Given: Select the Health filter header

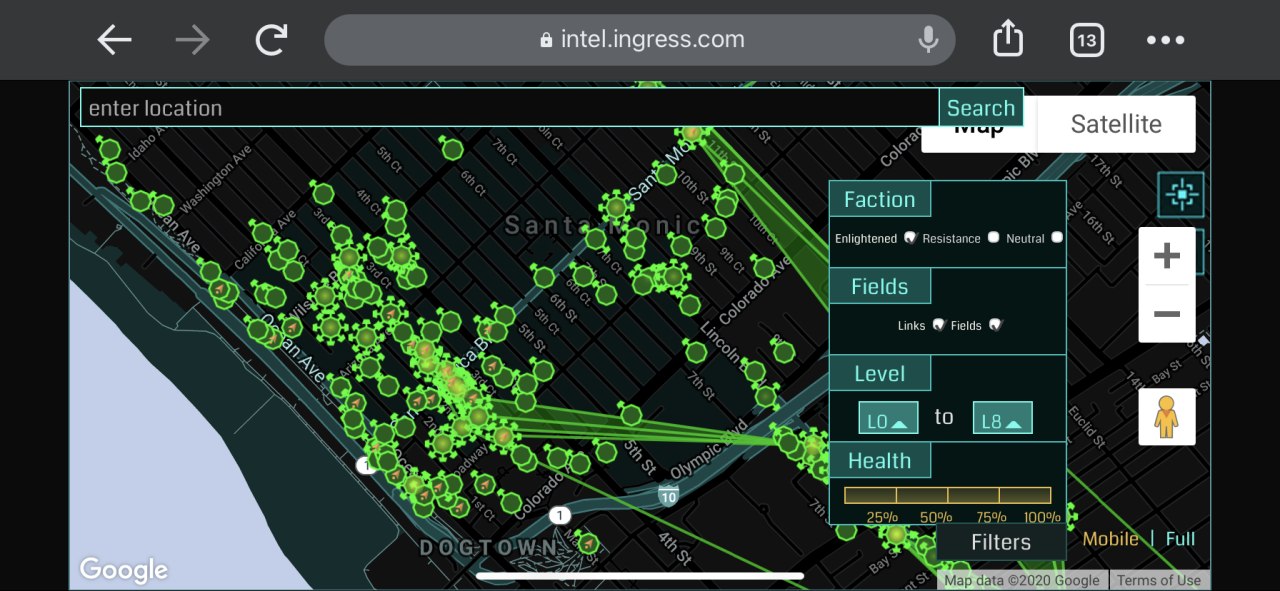Looking at the screenshot, I should 880,461.
